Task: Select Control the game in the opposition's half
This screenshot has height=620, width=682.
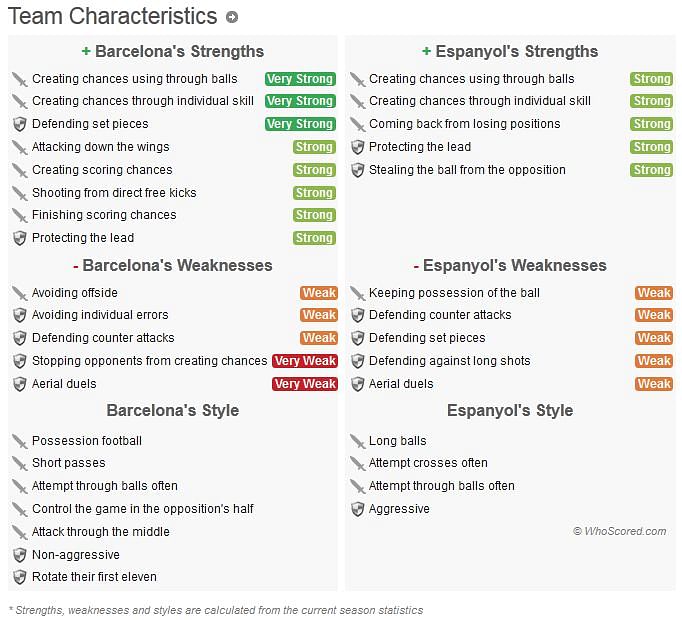Action: tap(143, 509)
